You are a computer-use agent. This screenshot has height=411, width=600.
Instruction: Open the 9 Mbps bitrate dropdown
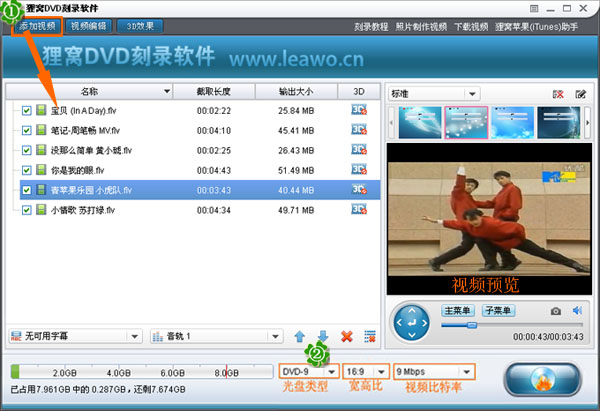[467, 372]
